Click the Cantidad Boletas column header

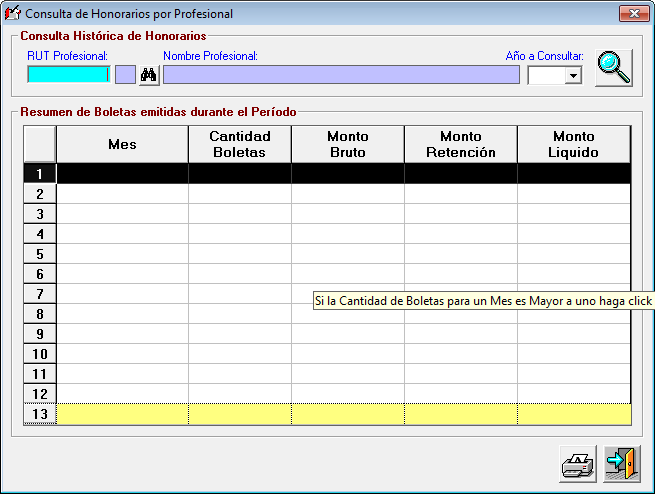(240, 144)
